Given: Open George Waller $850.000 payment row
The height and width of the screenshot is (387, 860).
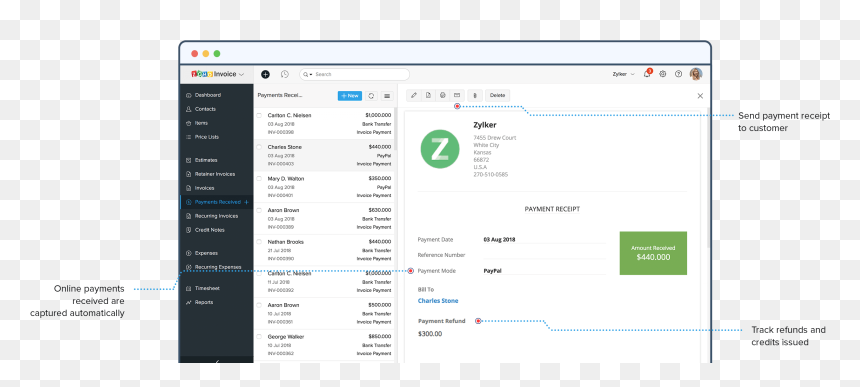Looking at the screenshot, I should 324,345.
